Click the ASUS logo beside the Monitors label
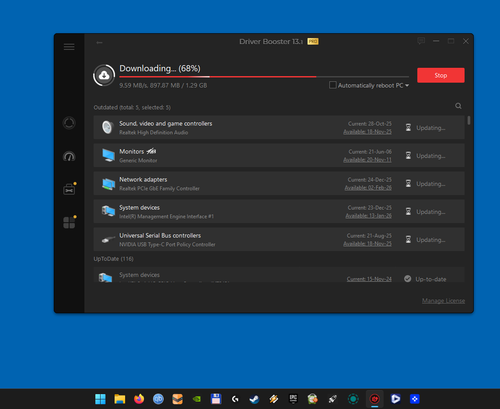This screenshot has width=500, height=409. 151,151
